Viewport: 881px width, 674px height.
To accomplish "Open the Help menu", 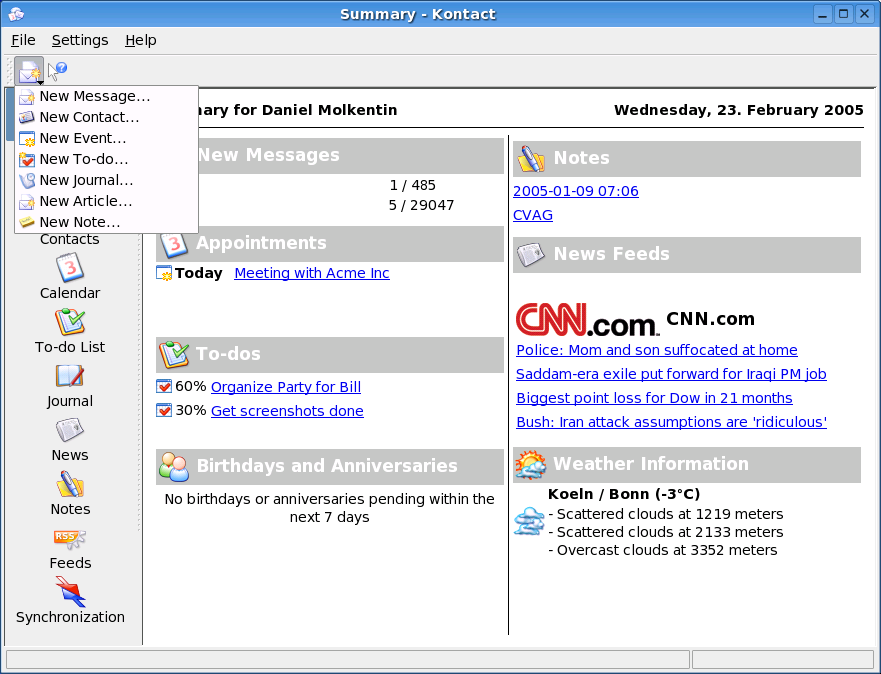I will pyautogui.click(x=140, y=40).
